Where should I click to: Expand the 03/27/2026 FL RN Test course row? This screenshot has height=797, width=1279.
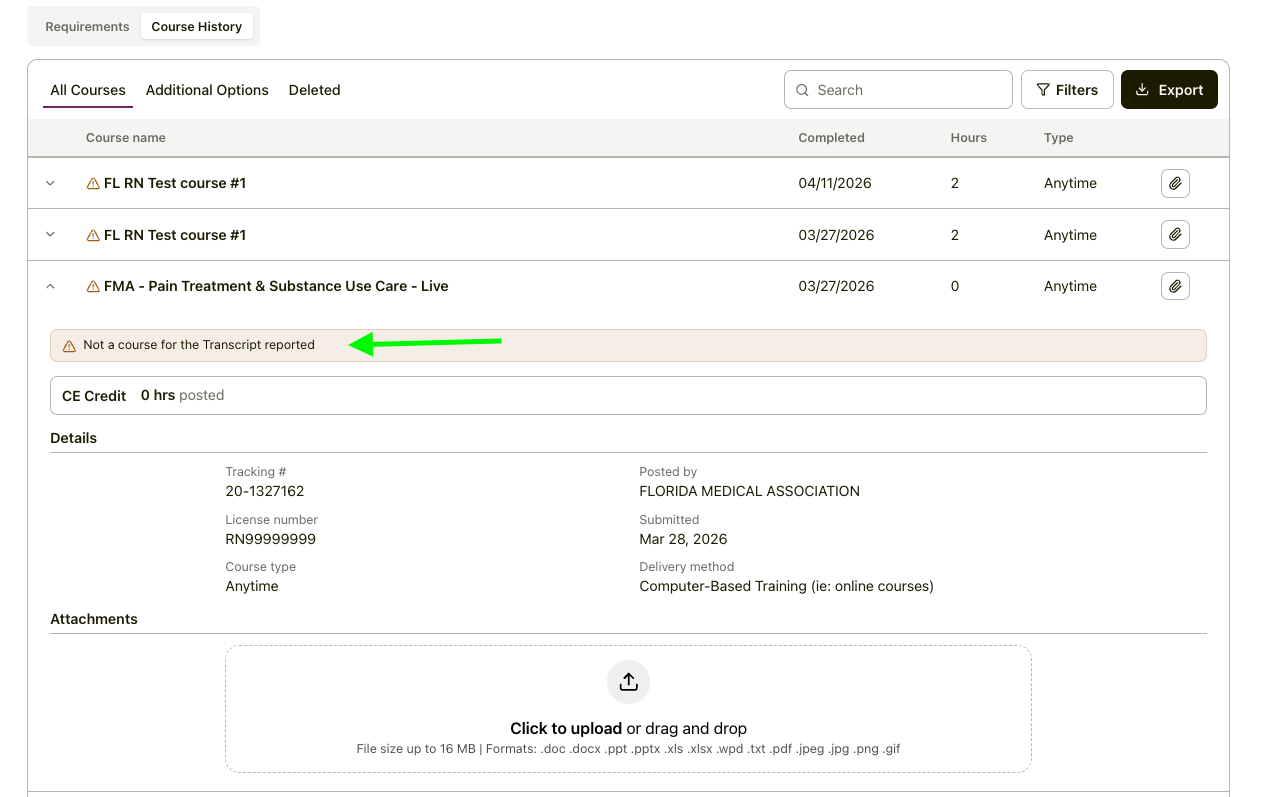coord(50,235)
